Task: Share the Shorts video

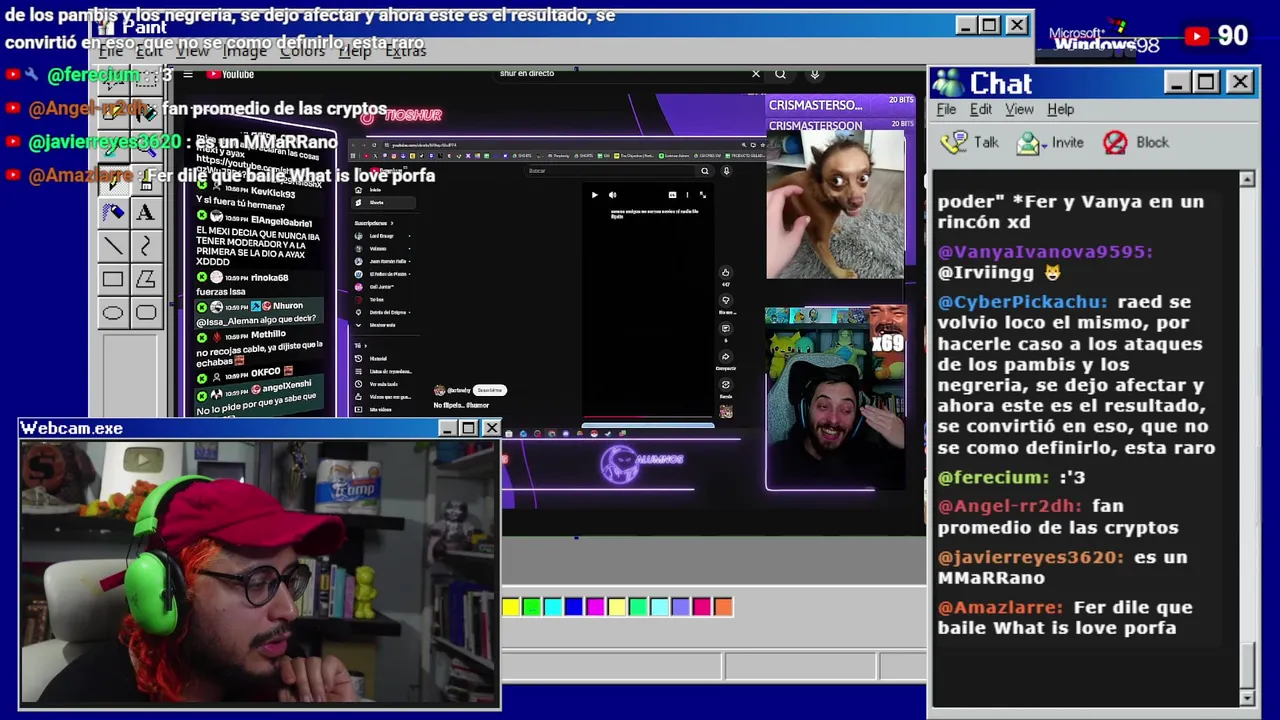Action: click(726, 356)
